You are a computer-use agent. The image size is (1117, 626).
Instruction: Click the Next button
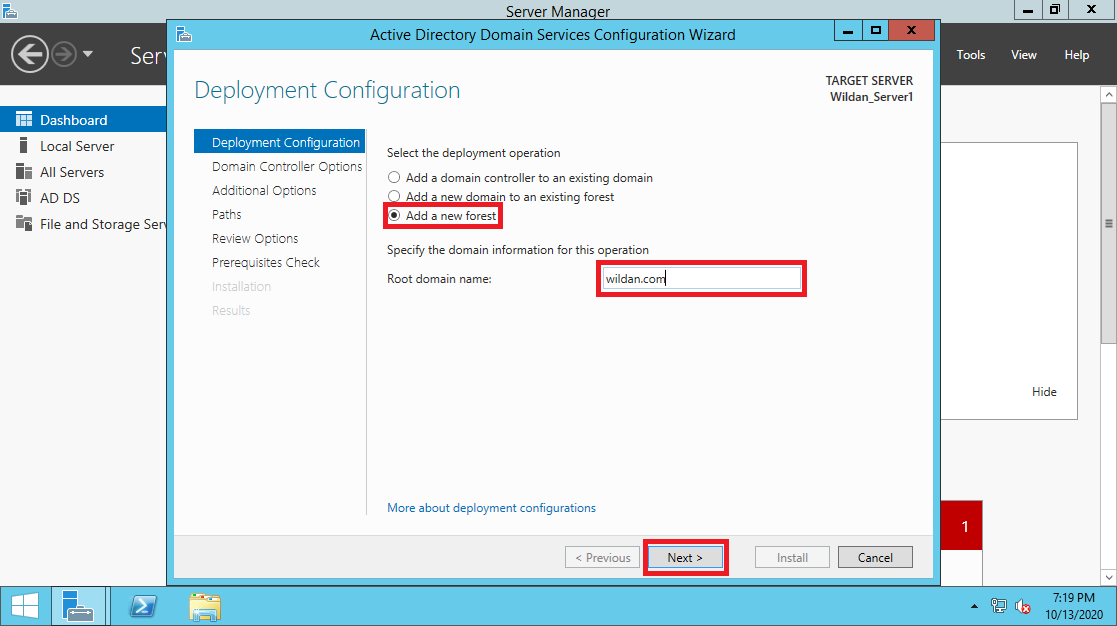pos(685,558)
